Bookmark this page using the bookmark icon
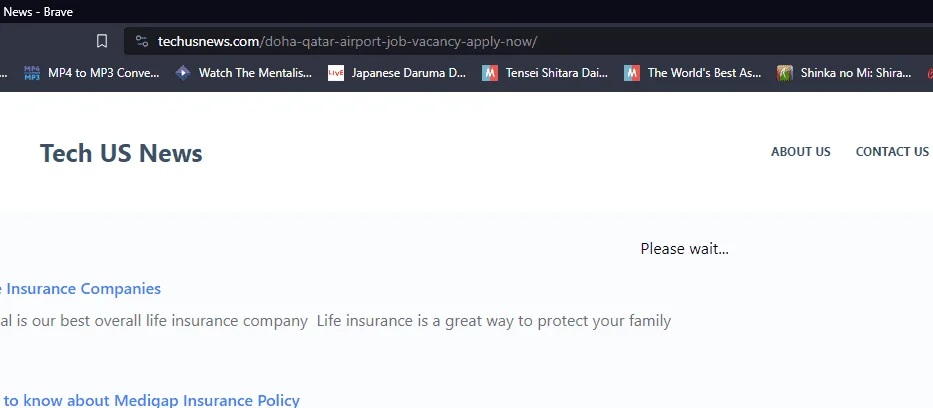The image size is (933, 408). point(102,41)
